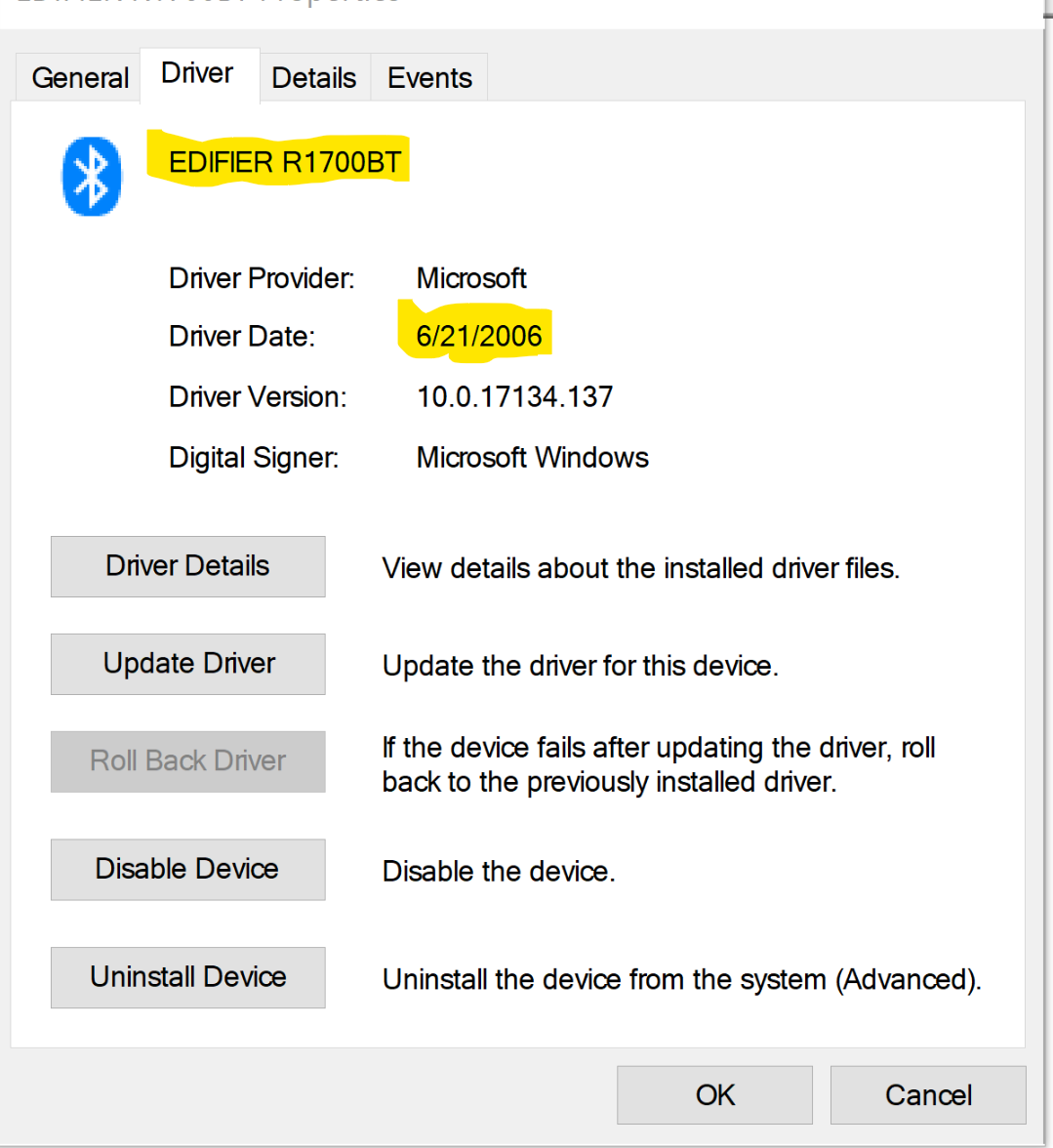The height and width of the screenshot is (1148, 1053).
Task: Click Uninstall Device button
Action: (x=188, y=977)
